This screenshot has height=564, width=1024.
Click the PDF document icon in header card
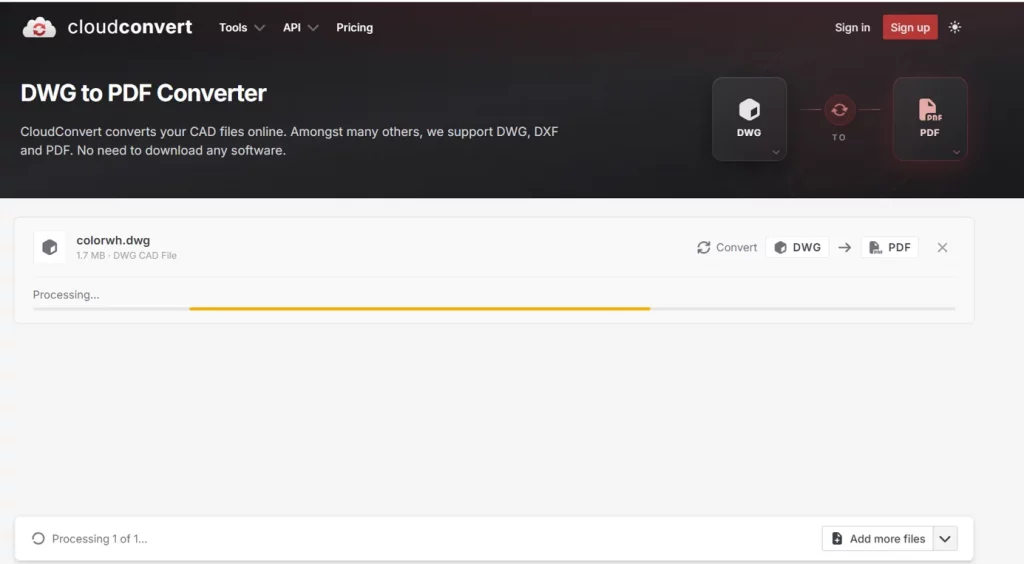pos(929,110)
